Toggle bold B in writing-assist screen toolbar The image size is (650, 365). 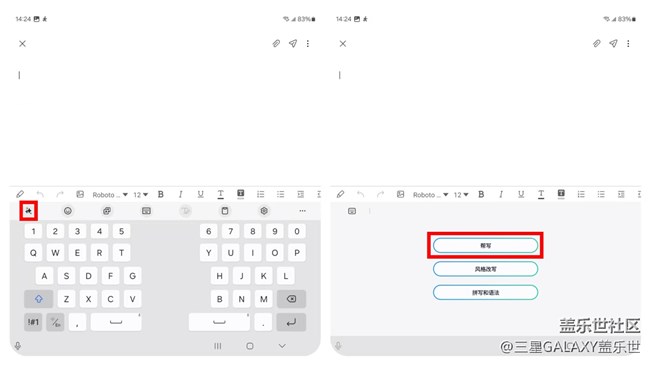click(481, 194)
